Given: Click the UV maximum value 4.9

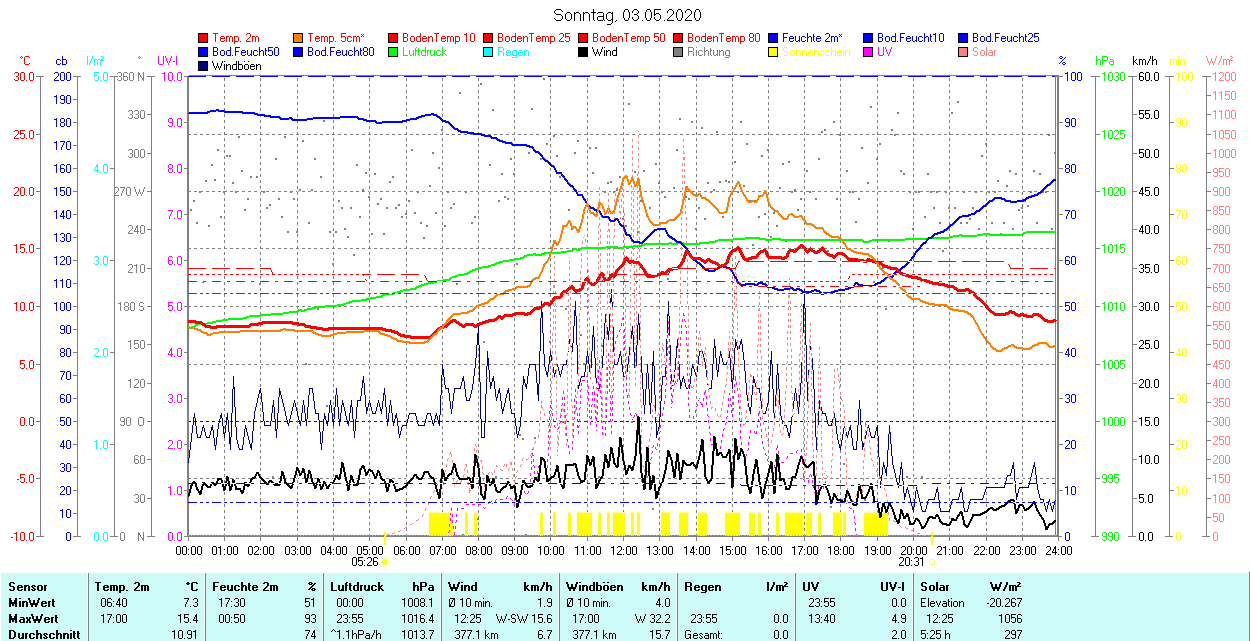Looking at the screenshot, I should point(898,619).
